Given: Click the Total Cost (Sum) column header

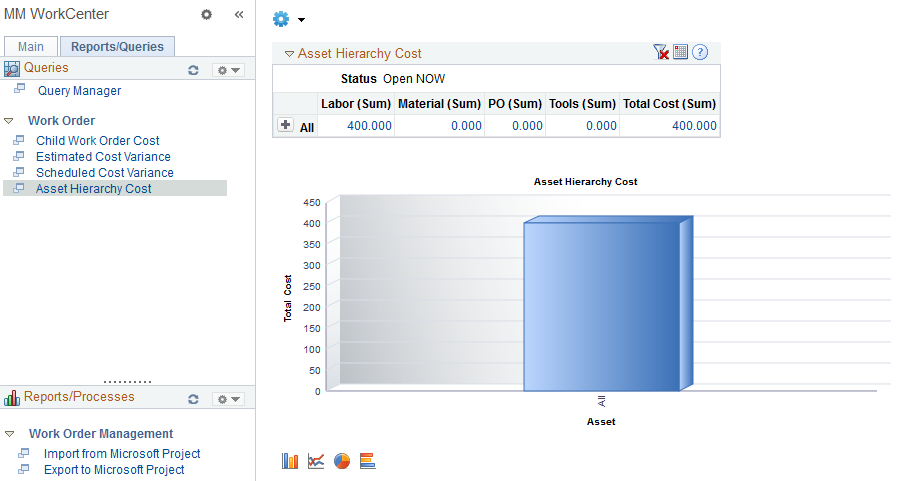Looking at the screenshot, I should pos(670,104).
